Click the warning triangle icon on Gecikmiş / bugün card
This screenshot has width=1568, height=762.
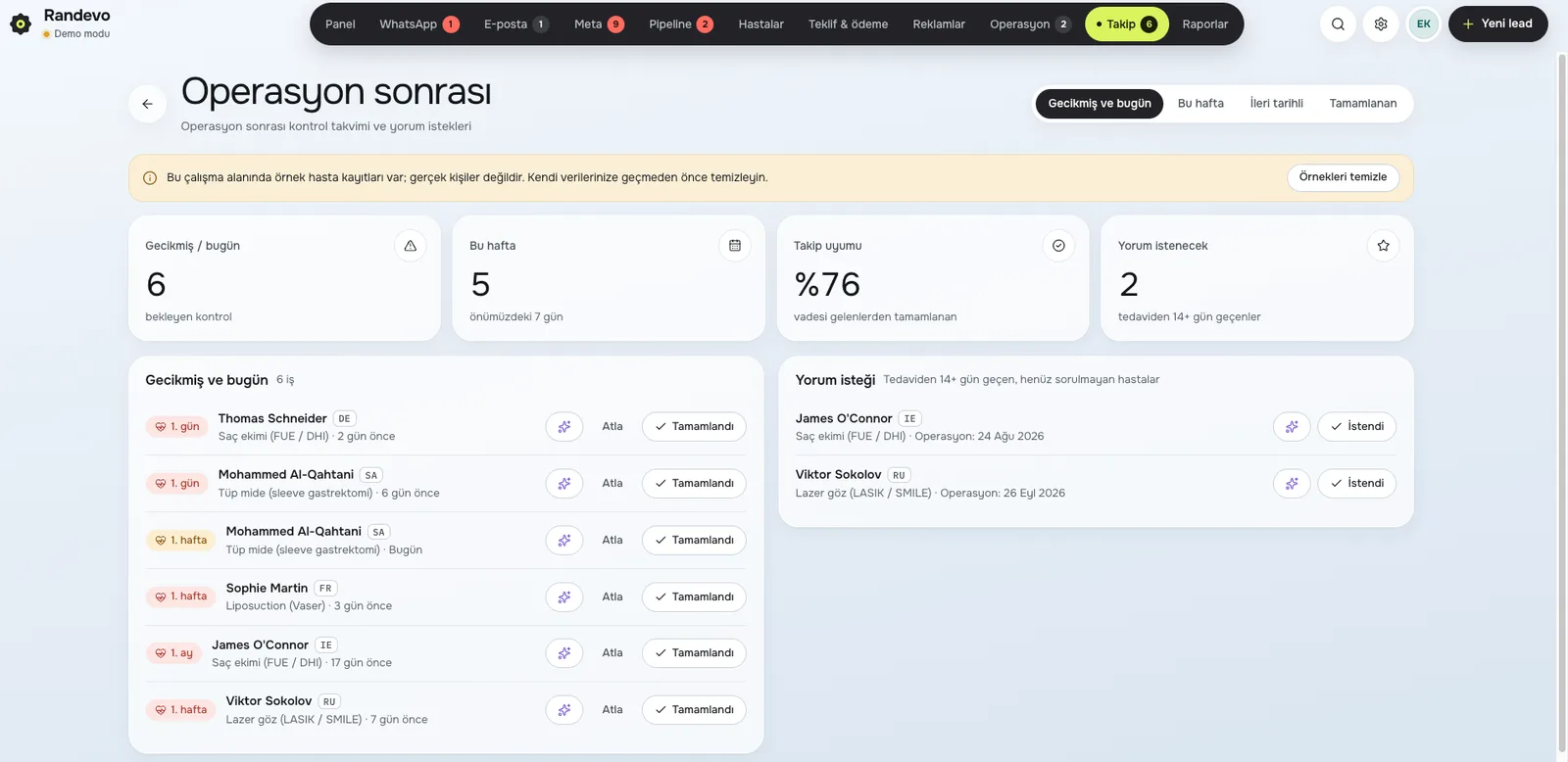411,246
